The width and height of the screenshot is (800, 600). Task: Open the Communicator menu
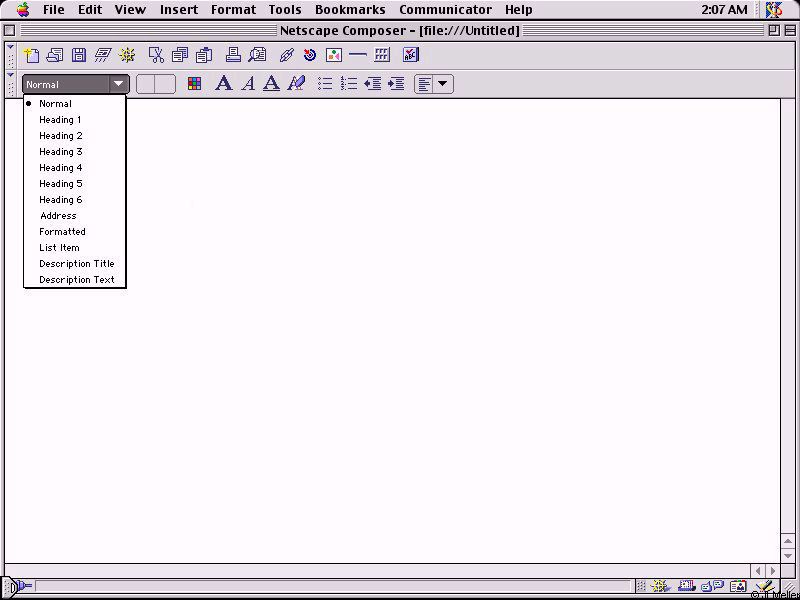tap(445, 10)
